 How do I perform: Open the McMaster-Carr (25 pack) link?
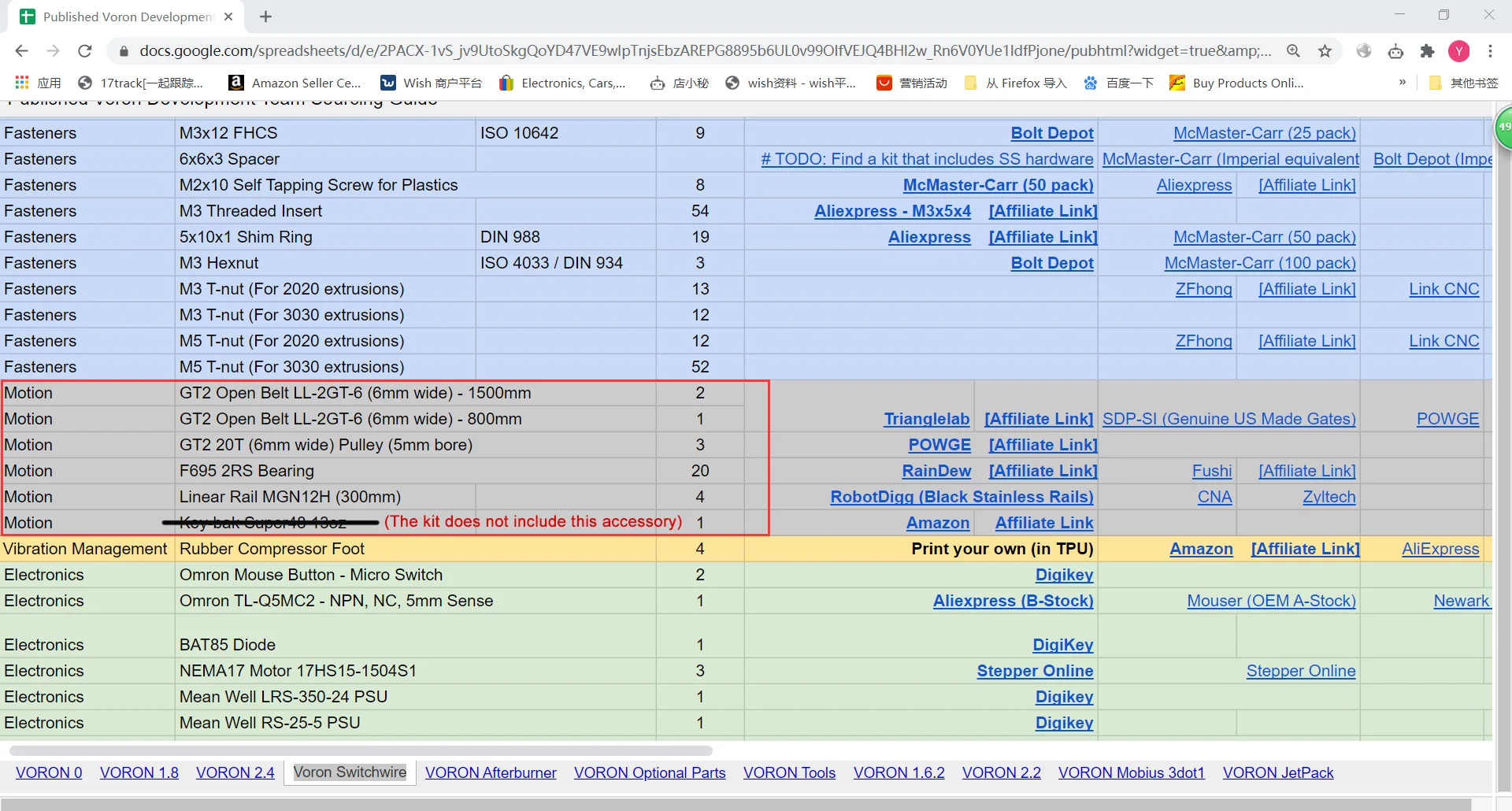pos(1265,133)
